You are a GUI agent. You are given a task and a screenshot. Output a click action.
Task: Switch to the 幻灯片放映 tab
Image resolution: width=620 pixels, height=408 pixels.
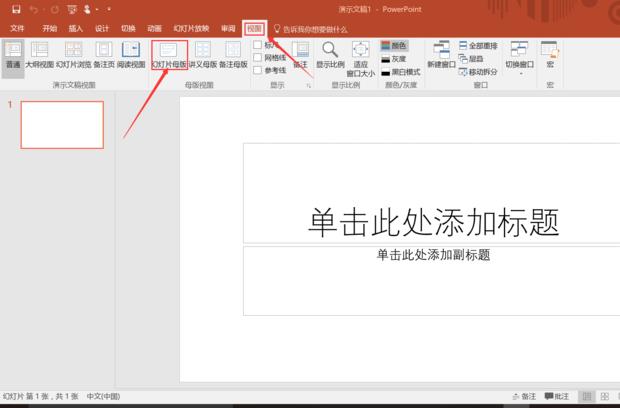pos(190,29)
